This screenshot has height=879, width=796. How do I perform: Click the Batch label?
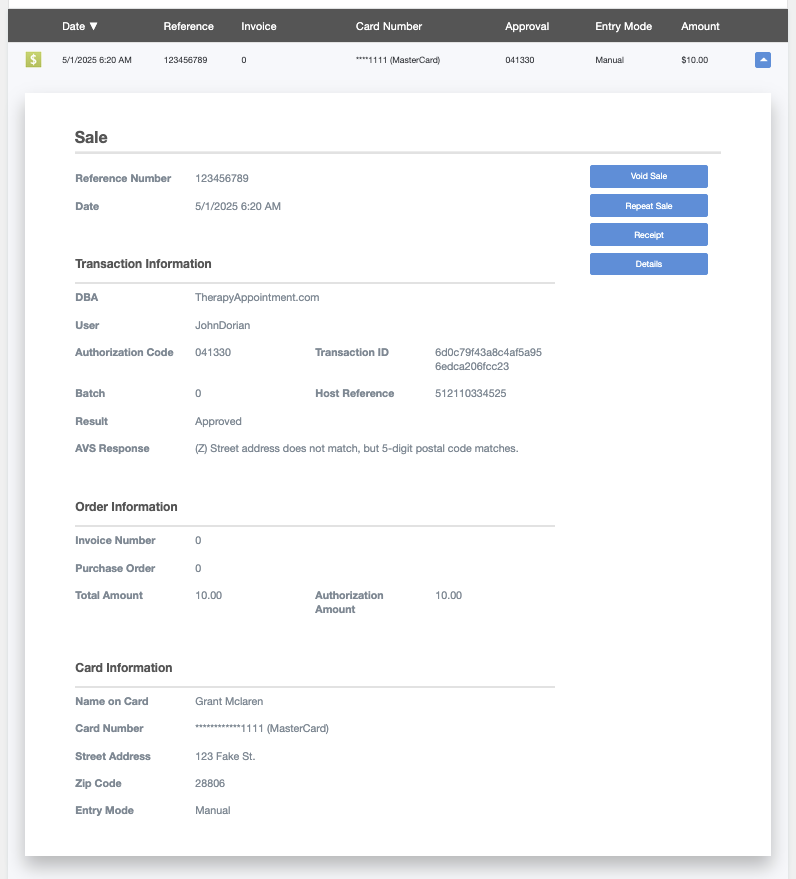[x=90, y=394]
